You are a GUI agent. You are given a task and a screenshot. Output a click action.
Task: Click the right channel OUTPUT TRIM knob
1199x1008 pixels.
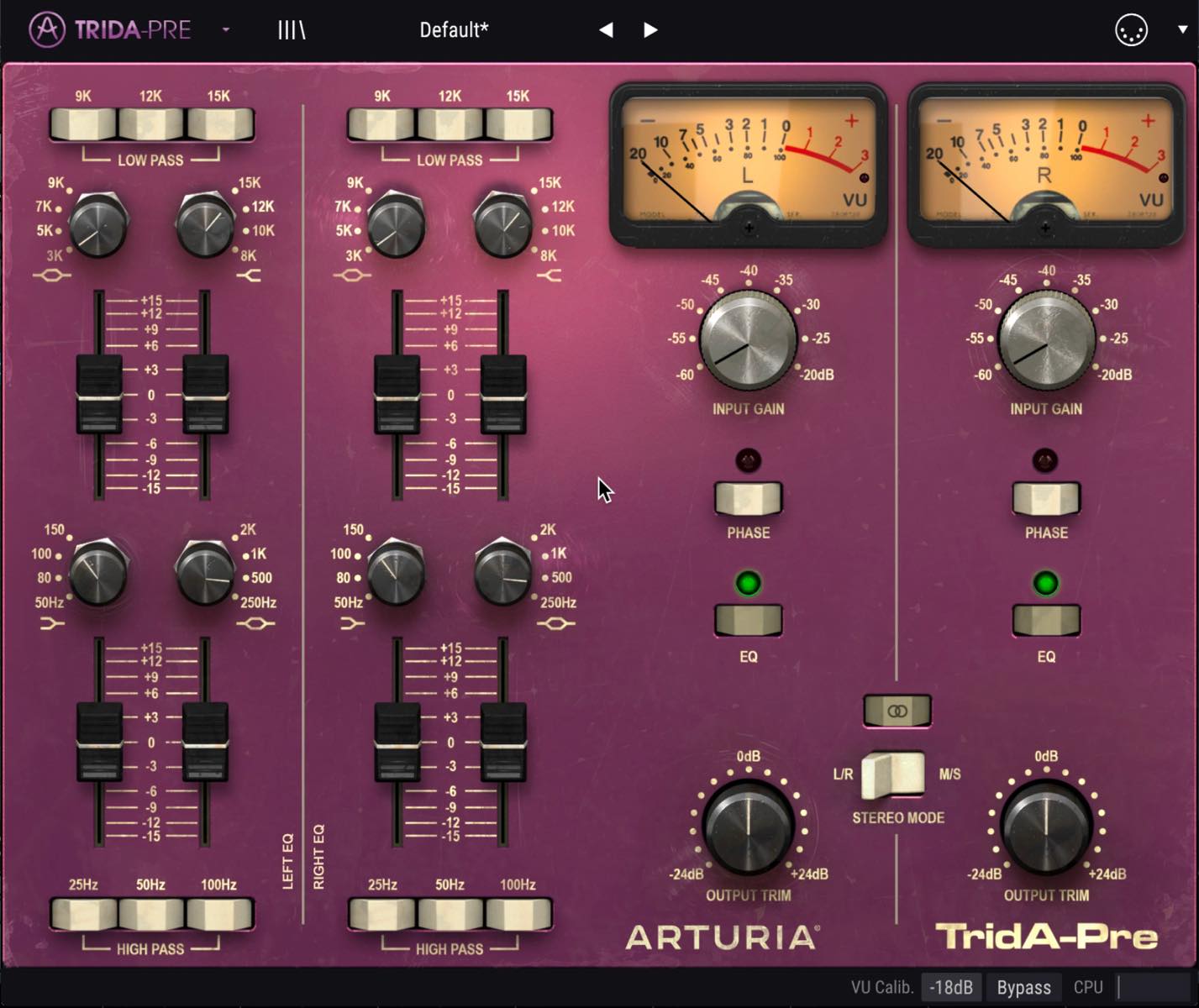click(1046, 827)
